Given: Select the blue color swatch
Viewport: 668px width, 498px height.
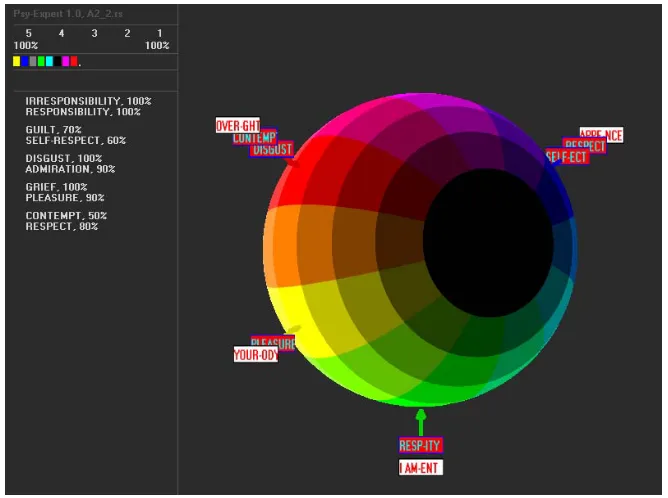Looking at the screenshot, I should (25, 61).
